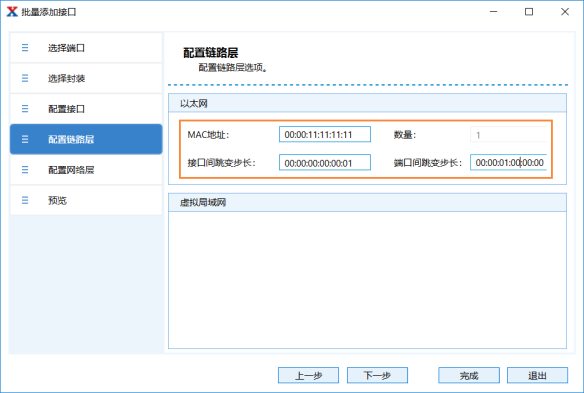The image size is (584, 393).
Task: Click the 端口间跳变步长 input field
Action: pos(508,162)
